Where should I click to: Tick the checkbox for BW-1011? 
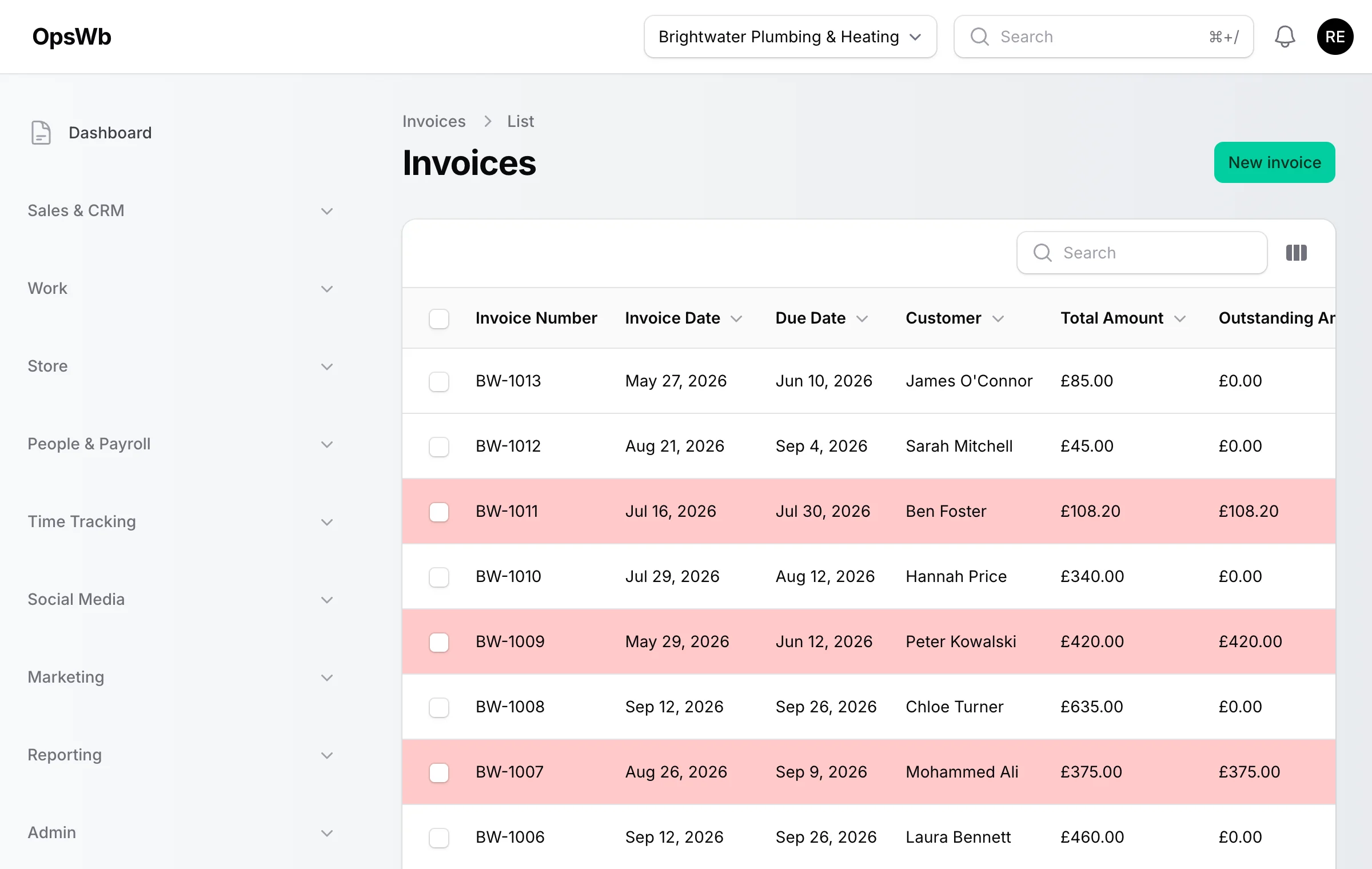[x=439, y=512]
